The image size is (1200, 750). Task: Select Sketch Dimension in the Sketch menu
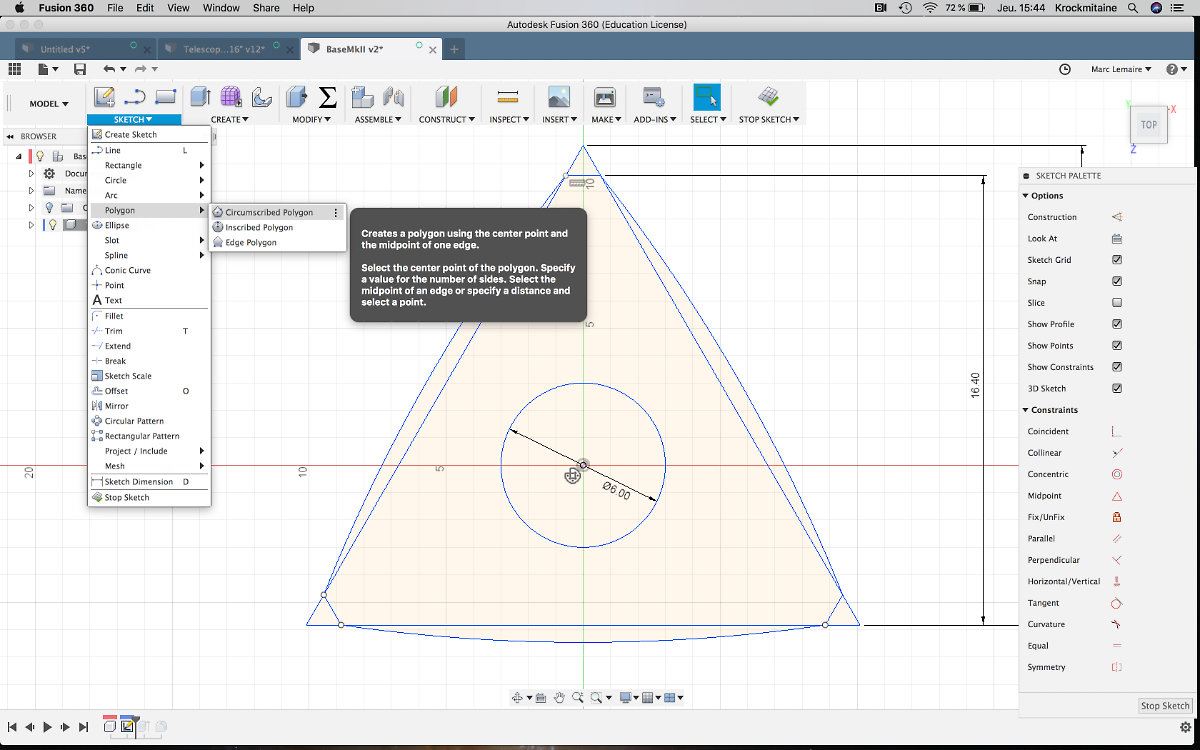[149, 482]
